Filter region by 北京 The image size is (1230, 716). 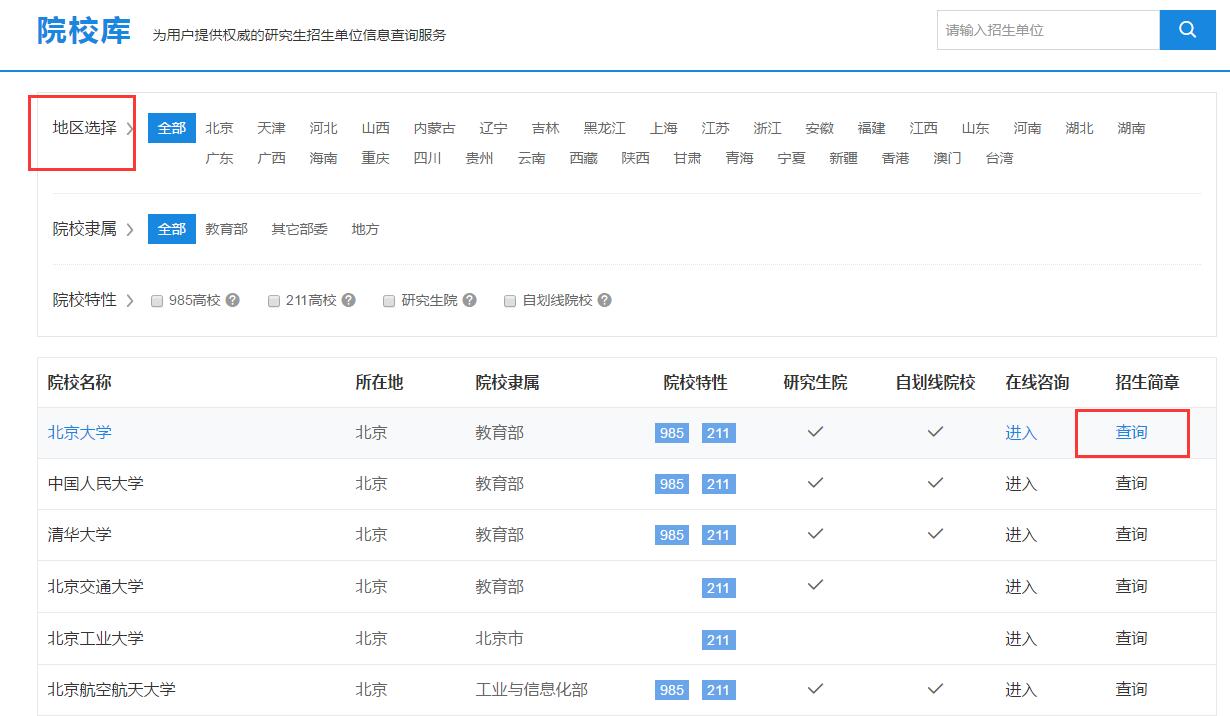tap(220, 128)
